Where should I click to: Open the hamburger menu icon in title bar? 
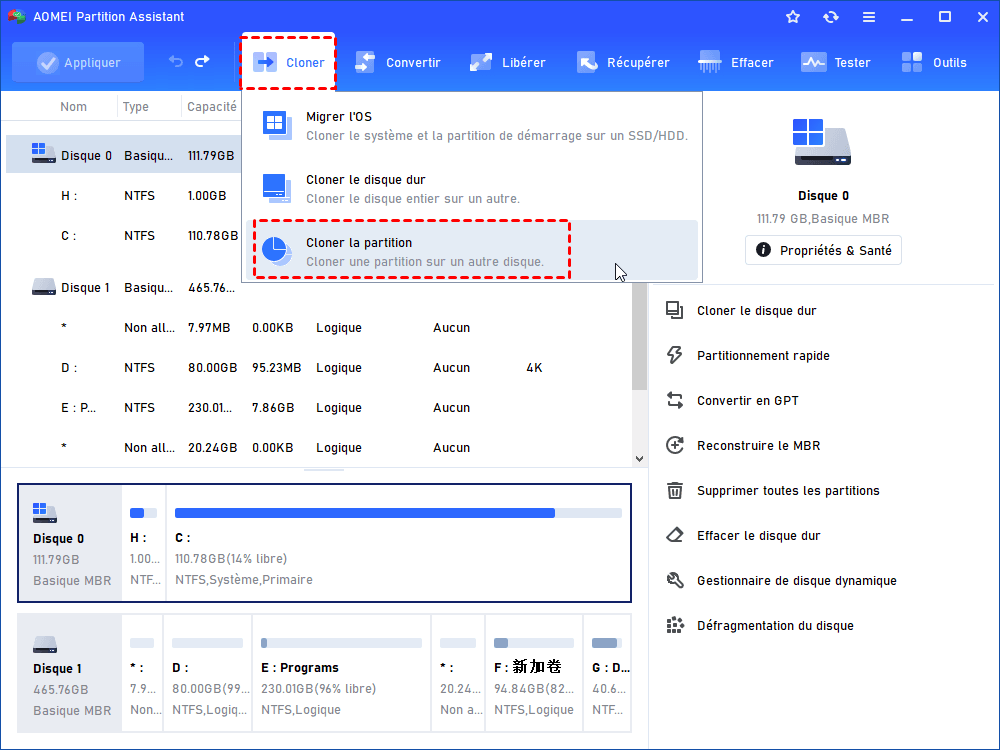click(869, 17)
